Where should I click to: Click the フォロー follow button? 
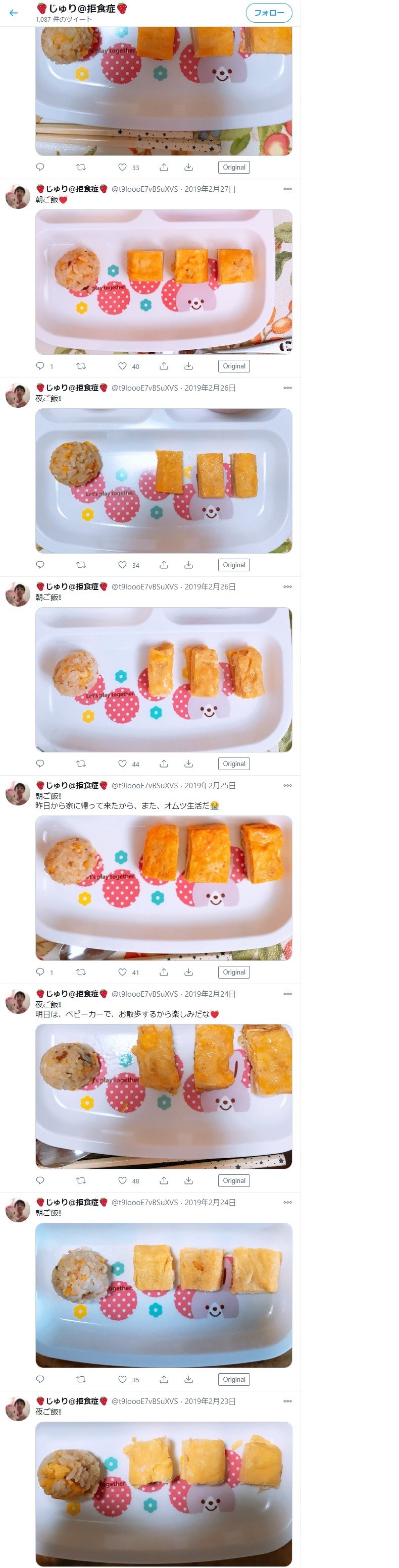point(269,13)
